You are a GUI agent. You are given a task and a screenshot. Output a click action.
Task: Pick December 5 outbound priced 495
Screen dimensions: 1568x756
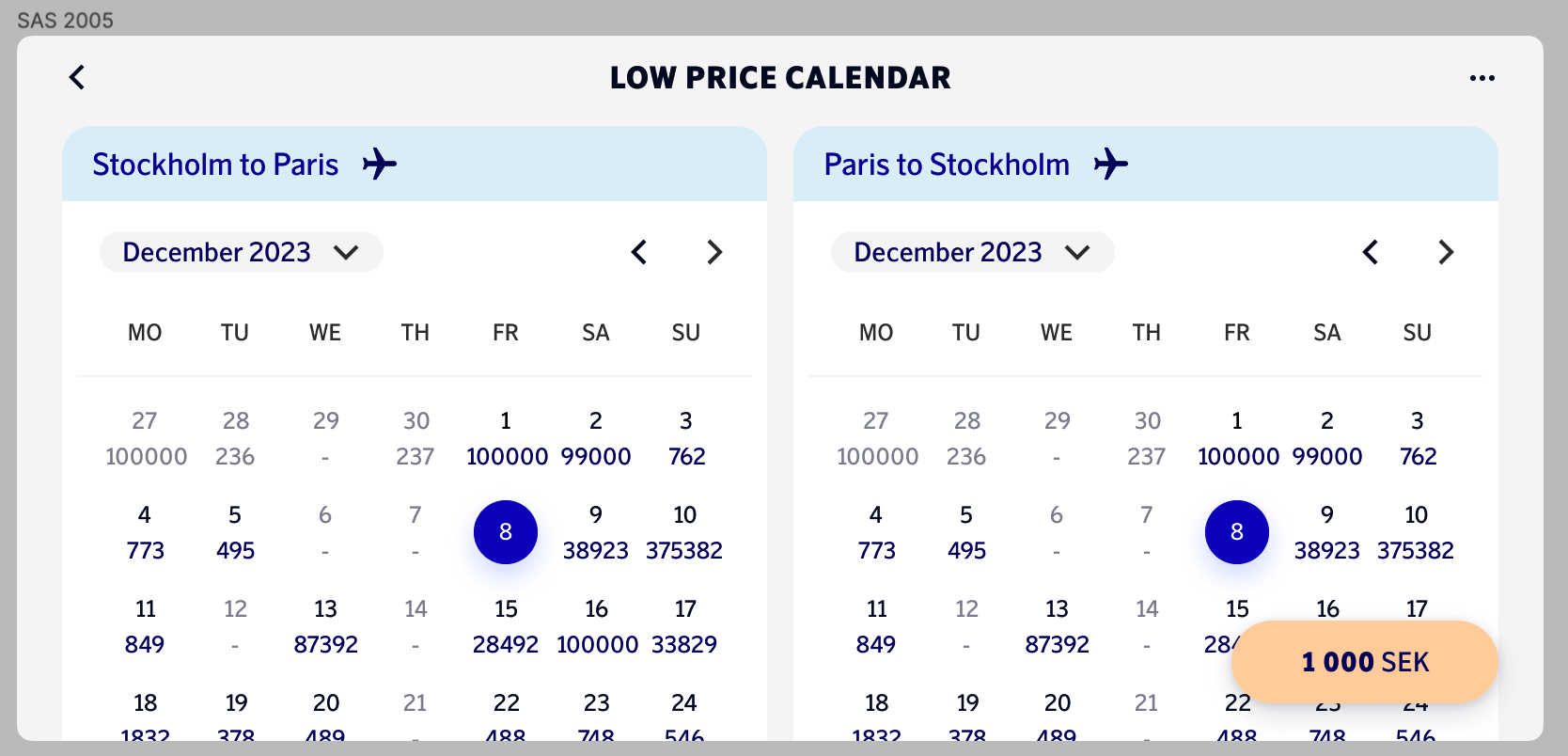click(x=235, y=532)
